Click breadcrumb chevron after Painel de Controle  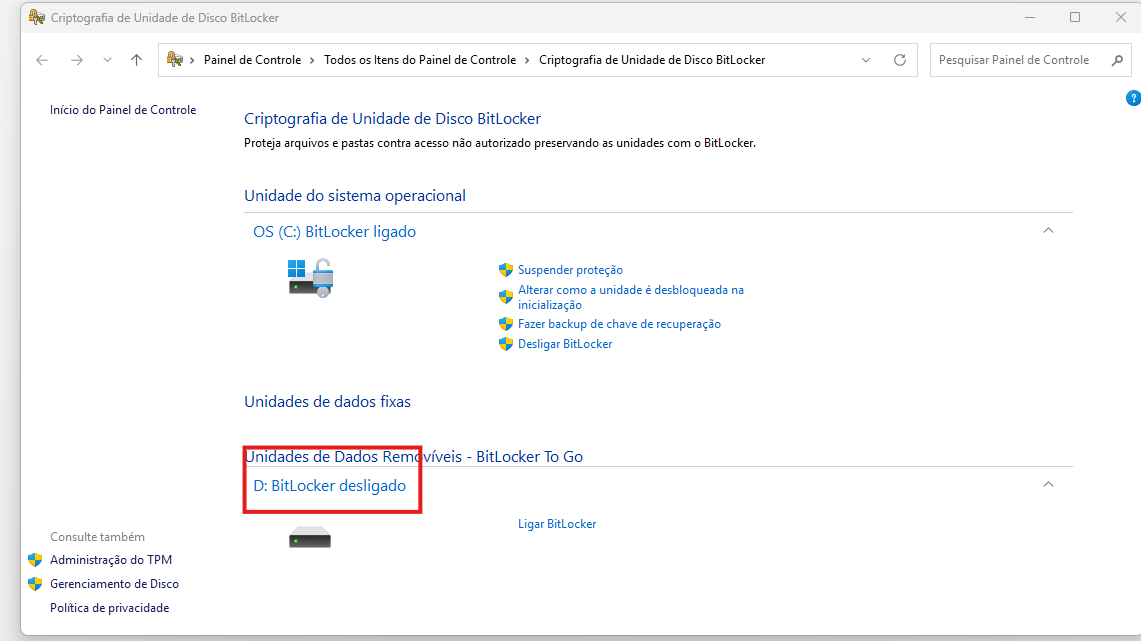[312, 60]
